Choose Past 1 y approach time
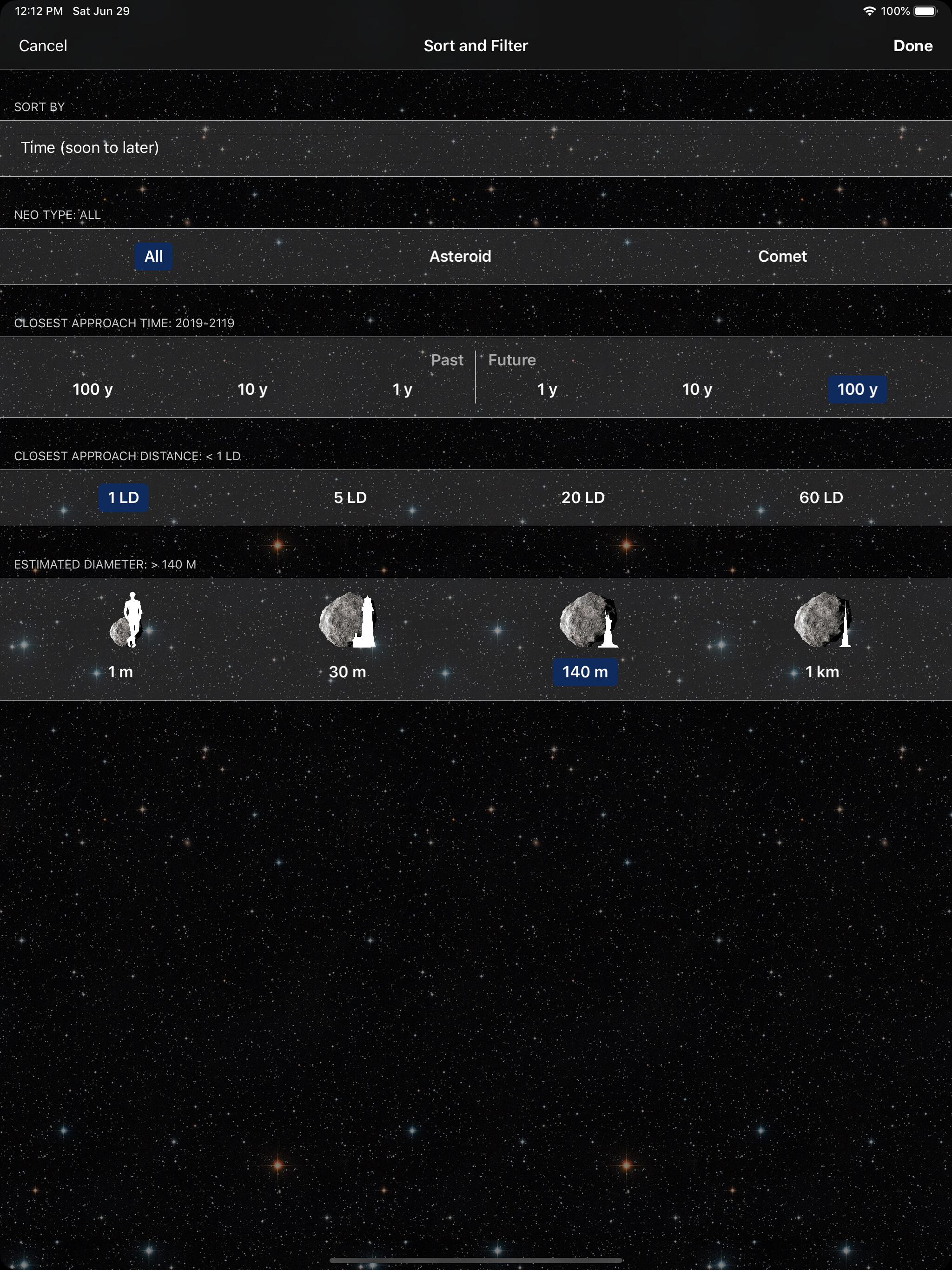Screen dimensions: 952x1270 click(402, 389)
